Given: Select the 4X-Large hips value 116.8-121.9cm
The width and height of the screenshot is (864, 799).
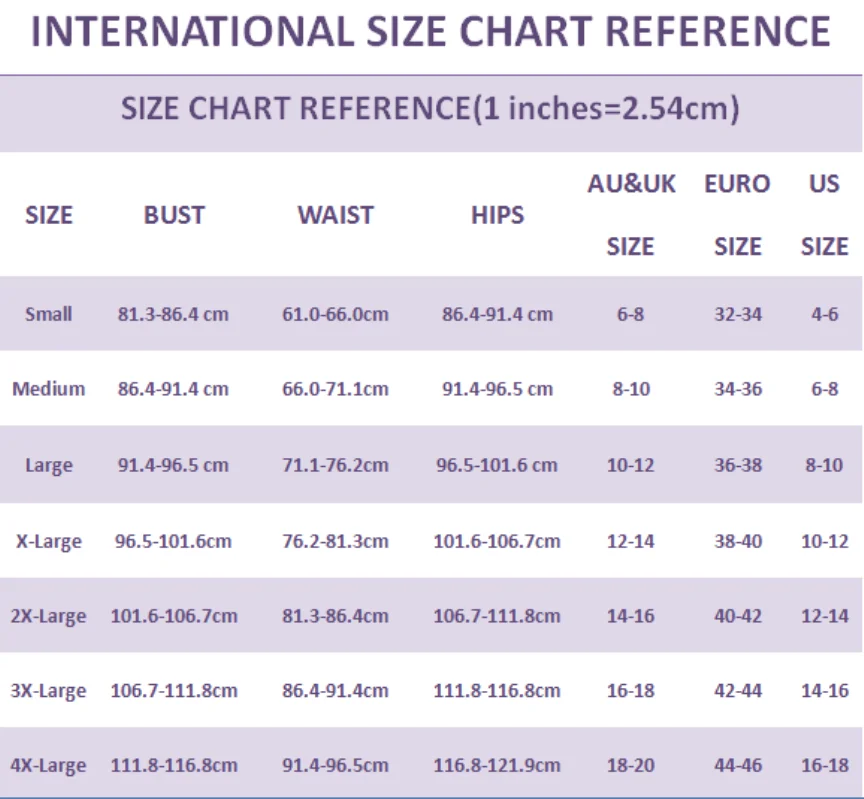Looking at the screenshot, I should point(497,766).
